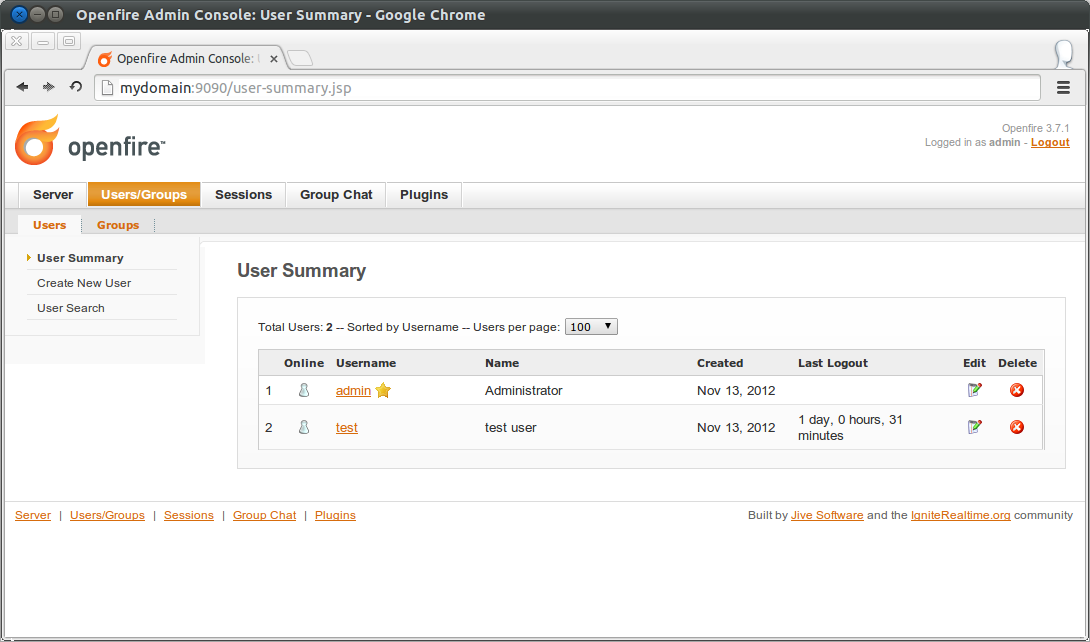Viewport: 1090px width, 642px height.
Task: Delete the admin user via red icon
Action: [1016, 390]
